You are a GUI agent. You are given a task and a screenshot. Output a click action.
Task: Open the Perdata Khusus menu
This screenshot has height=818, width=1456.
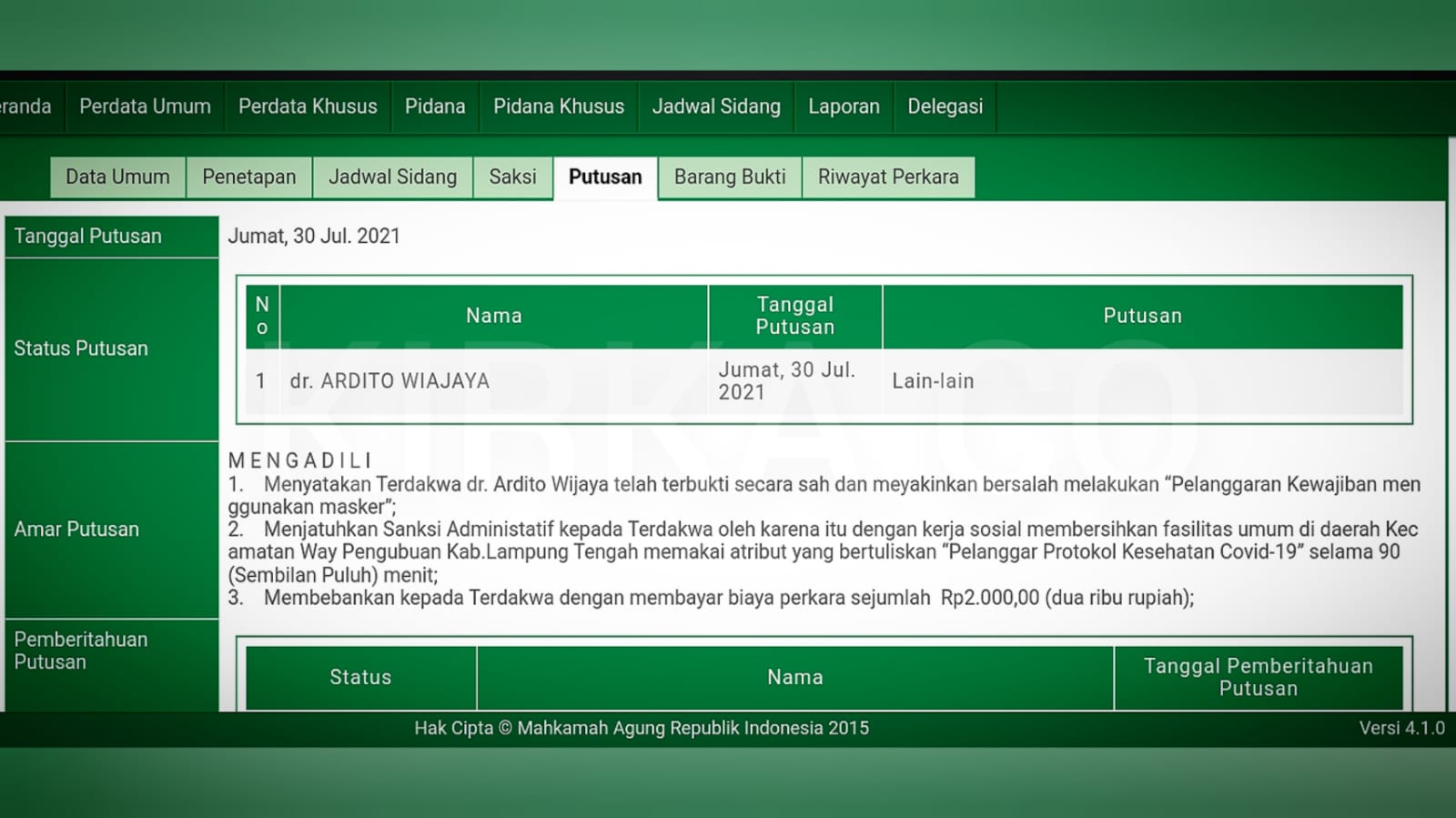pyautogui.click(x=308, y=106)
